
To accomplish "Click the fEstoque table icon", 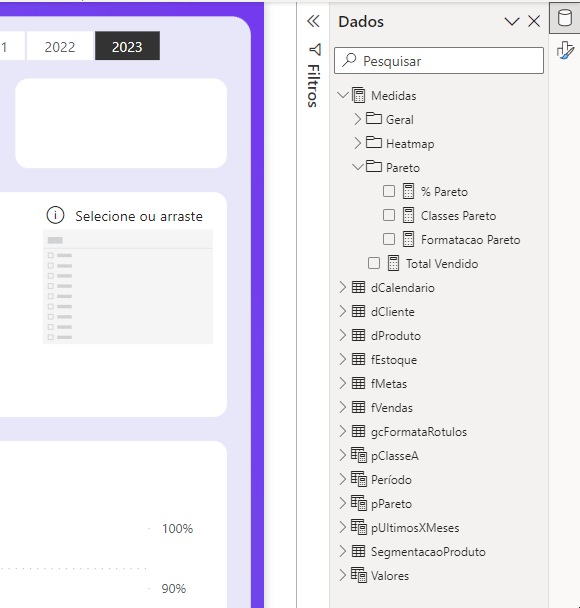I will click(x=358, y=359).
